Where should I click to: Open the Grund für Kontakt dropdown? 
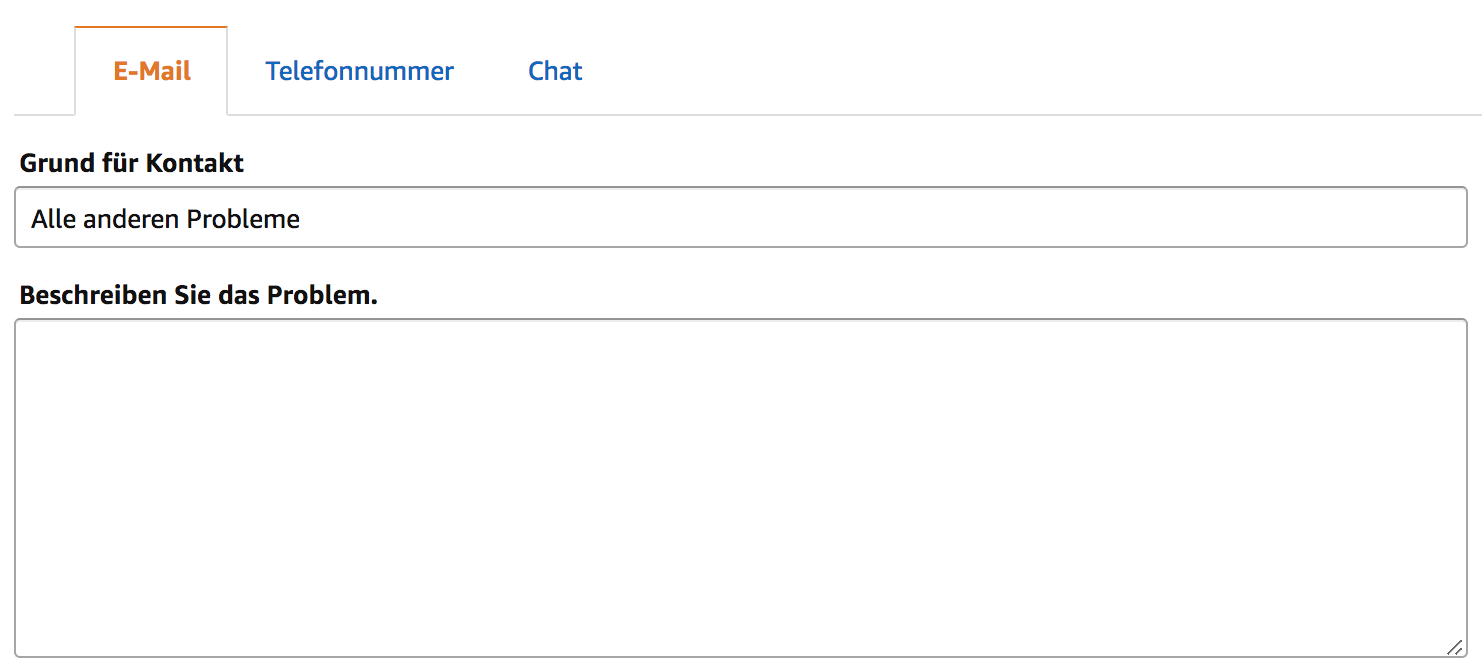tap(741, 217)
